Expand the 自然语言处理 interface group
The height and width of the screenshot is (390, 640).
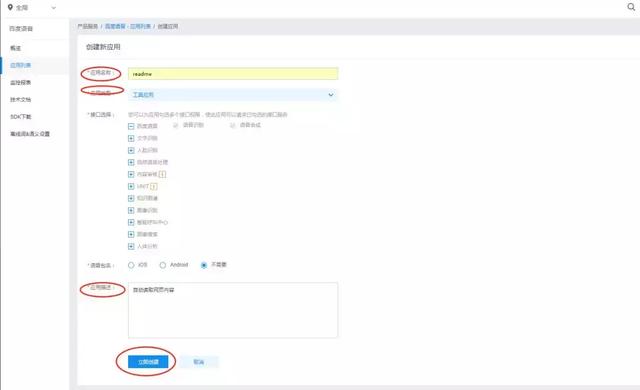131,162
